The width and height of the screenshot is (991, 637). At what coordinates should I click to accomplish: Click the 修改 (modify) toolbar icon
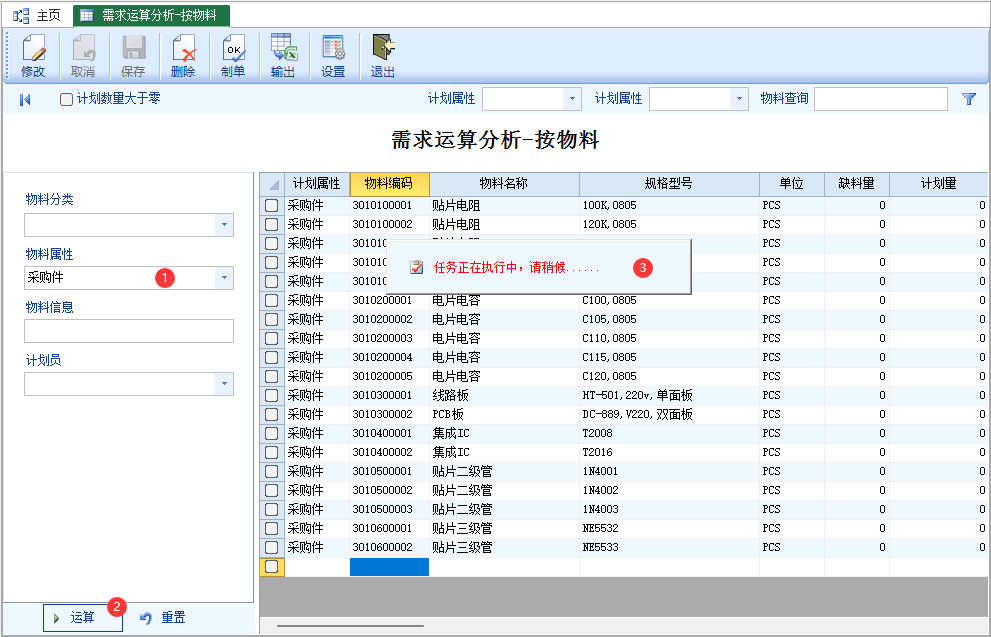[x=33, y=56]
